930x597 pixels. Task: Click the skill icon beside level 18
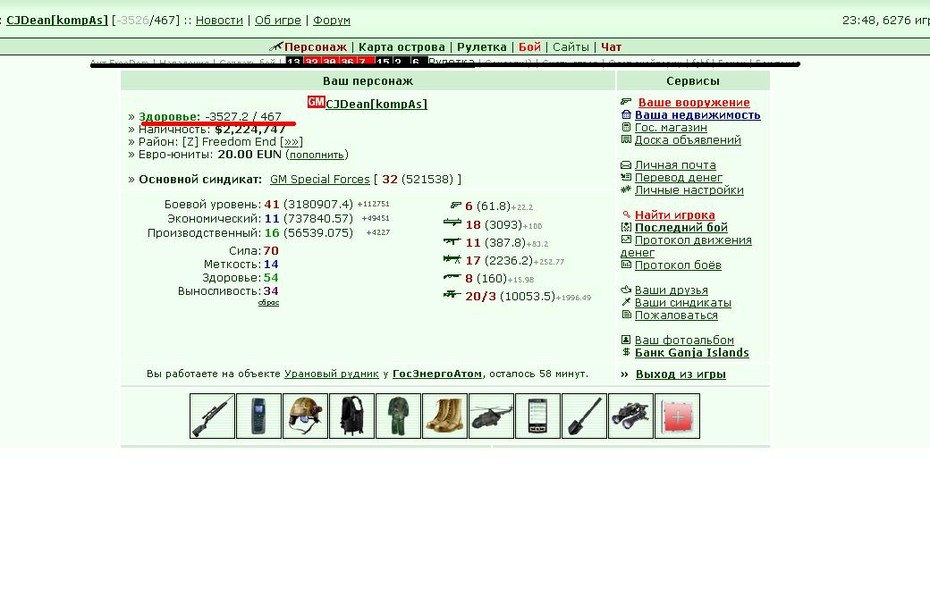pos(452,223)
